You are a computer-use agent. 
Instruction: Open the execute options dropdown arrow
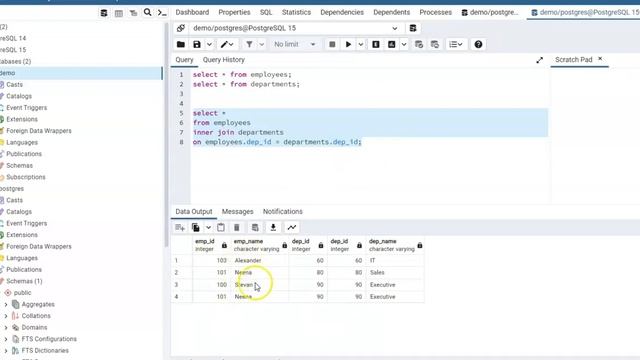click(x=361, y=44)
